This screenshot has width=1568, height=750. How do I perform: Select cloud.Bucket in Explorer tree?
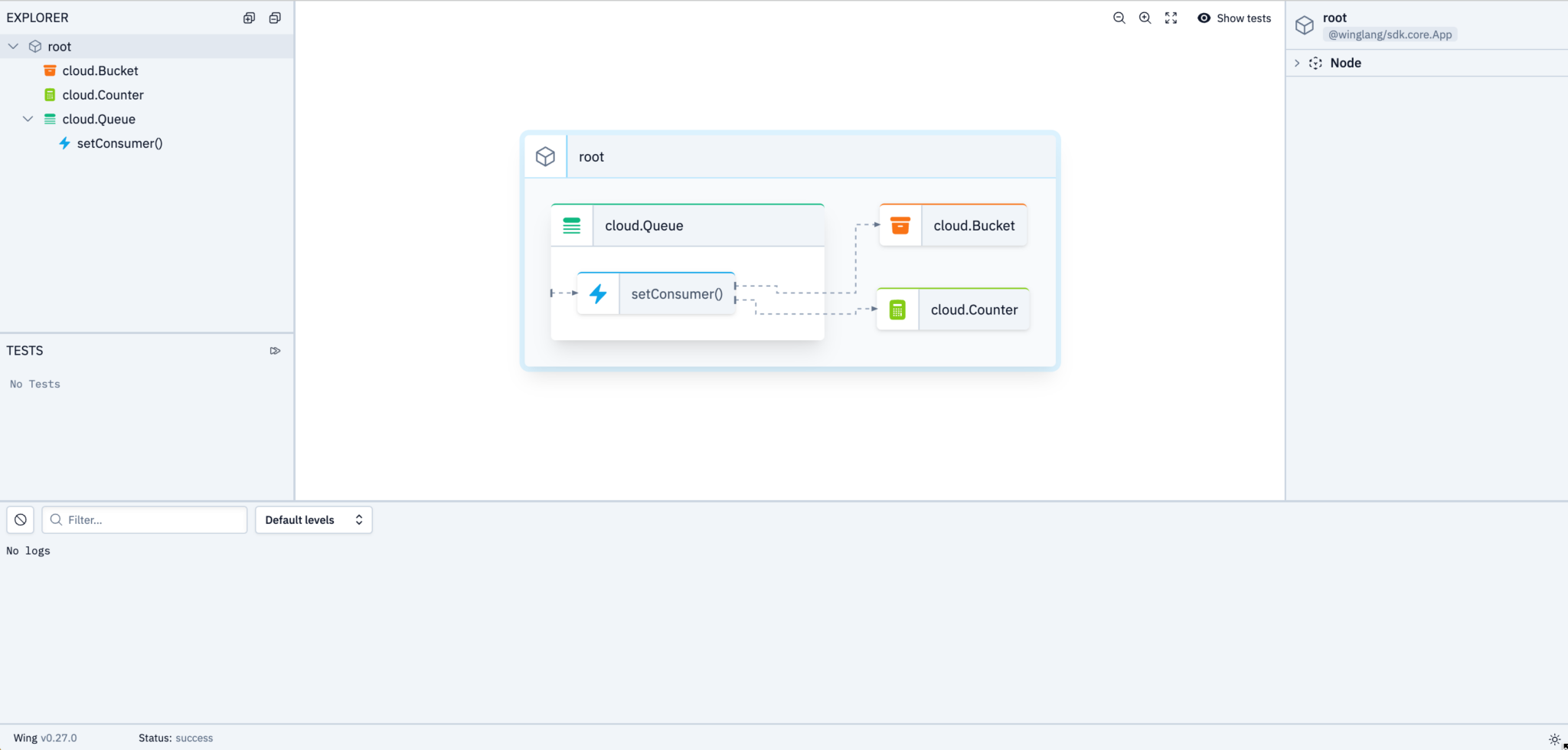tap(100, 70)
